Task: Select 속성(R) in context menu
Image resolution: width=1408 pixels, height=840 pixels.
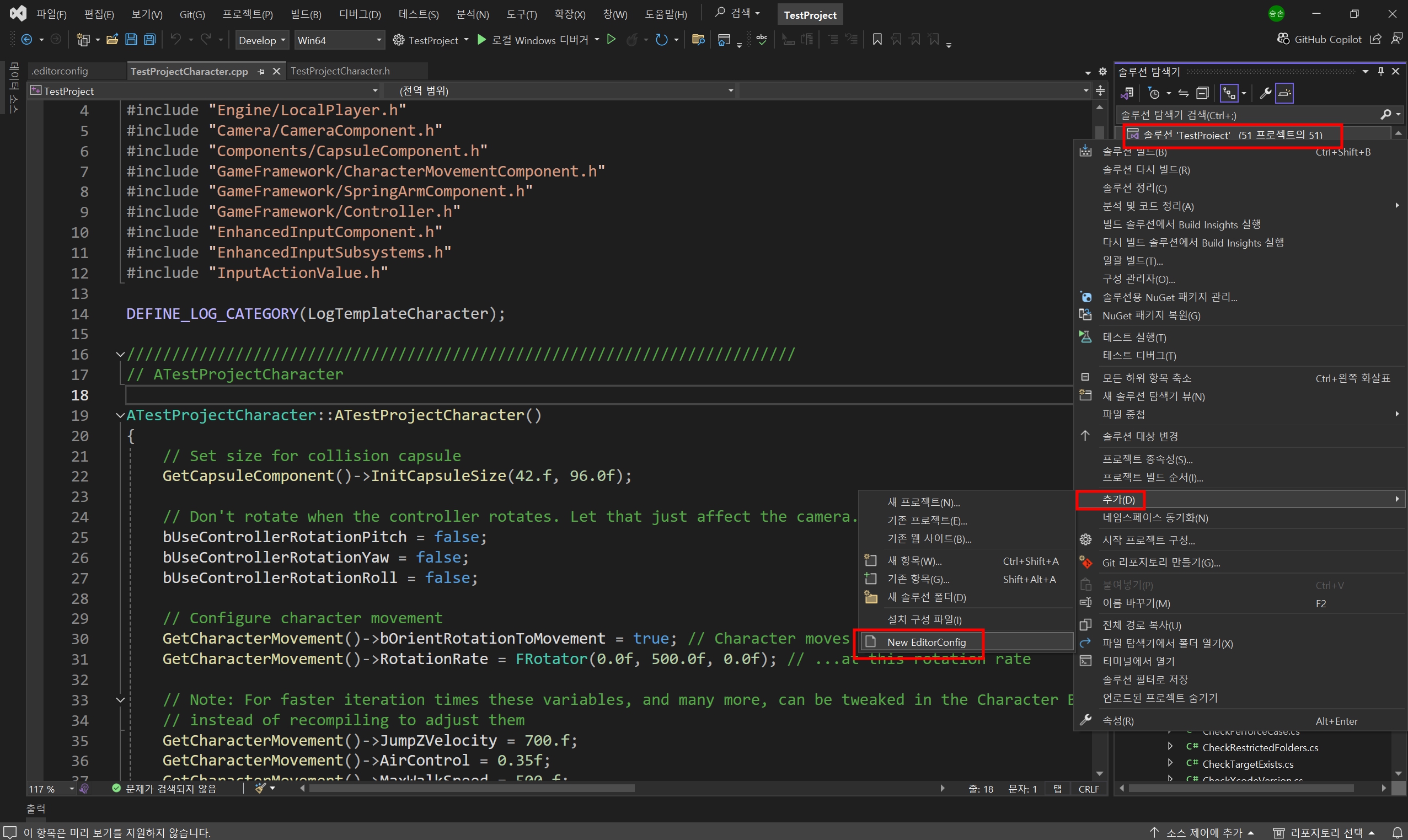Action: pos(1240,720)
